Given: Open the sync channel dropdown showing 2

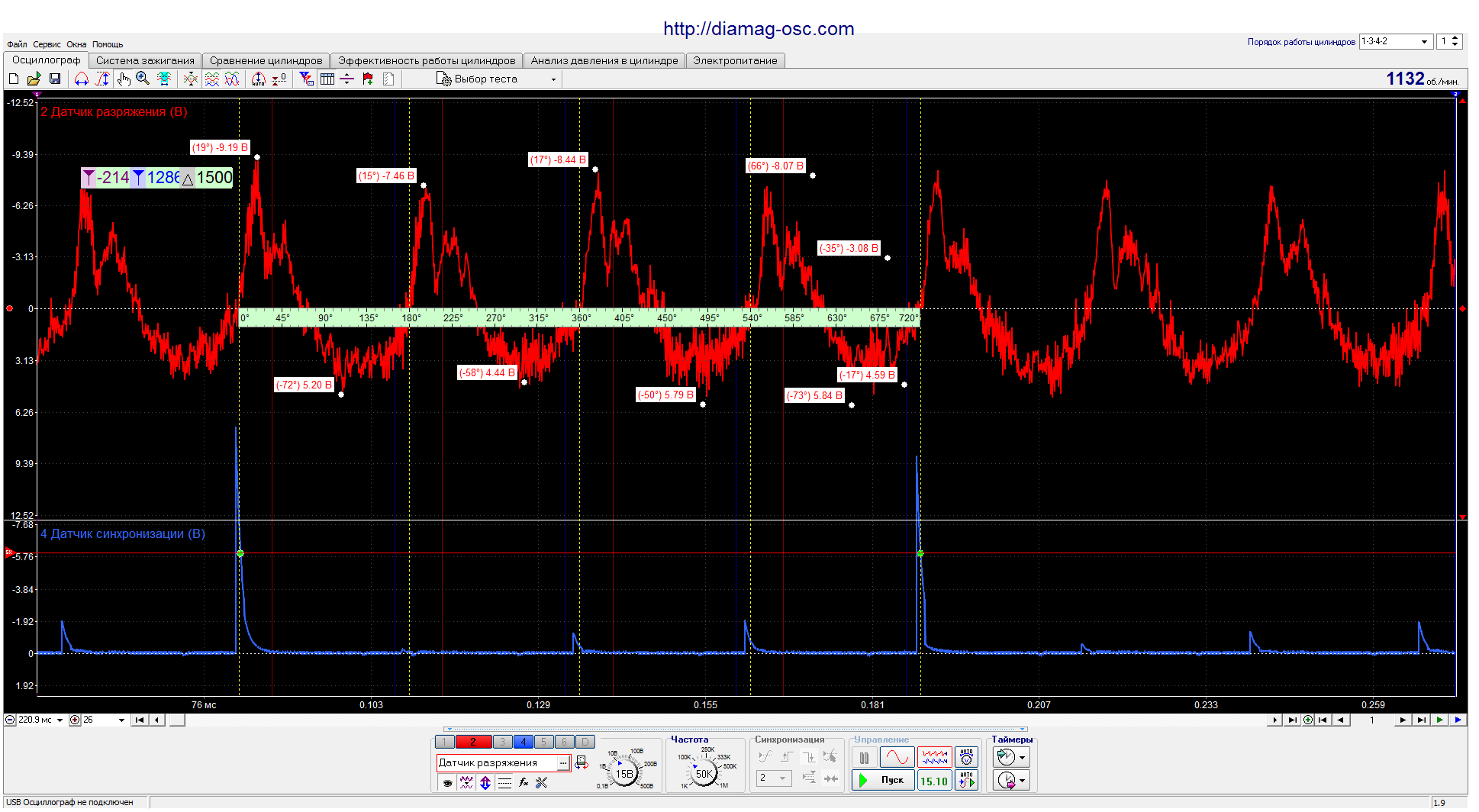Looking at the screenshot, I should point(774,778).
